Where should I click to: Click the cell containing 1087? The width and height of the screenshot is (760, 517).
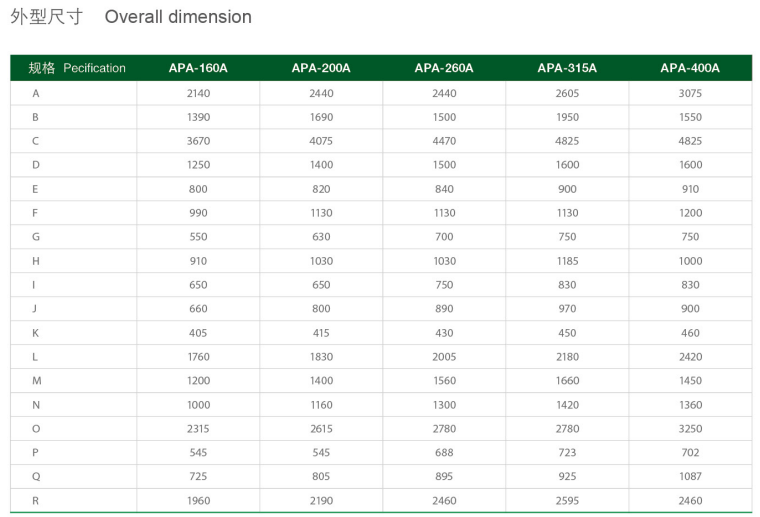coord(690,477)
